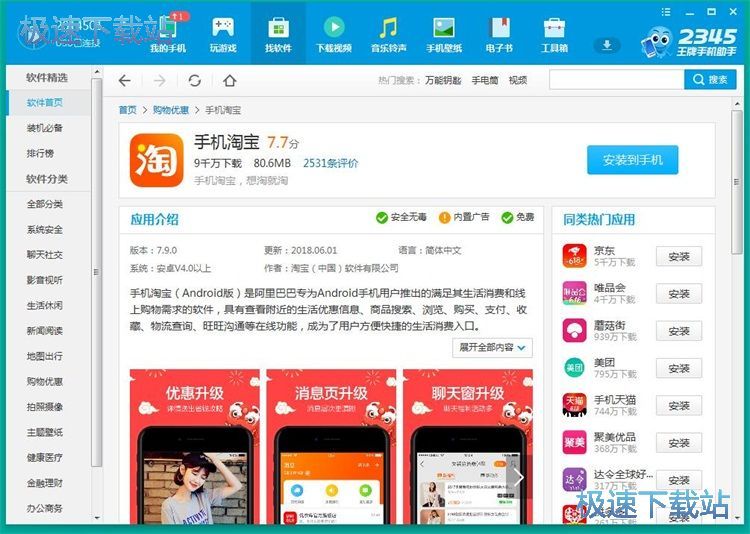Click inside the search input field
The width and height of the screenshot is (750, 534).
(x=617, y=79)
